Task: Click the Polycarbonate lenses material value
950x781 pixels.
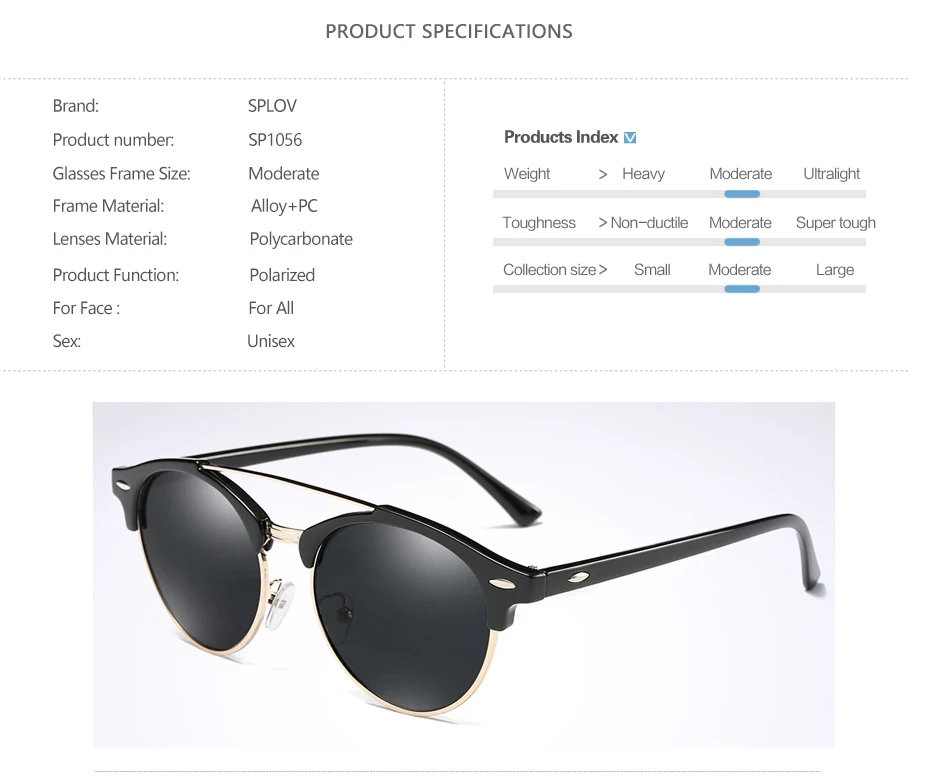Action: tap(301, 239)
